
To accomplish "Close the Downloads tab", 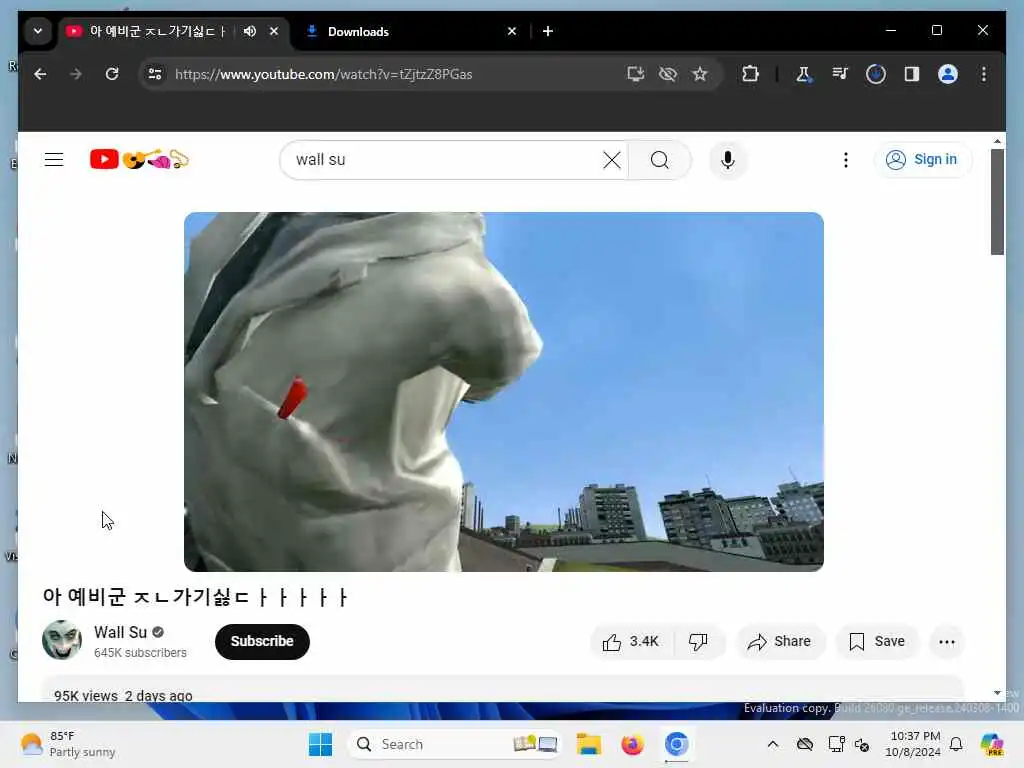I will (x=512, y=31).
